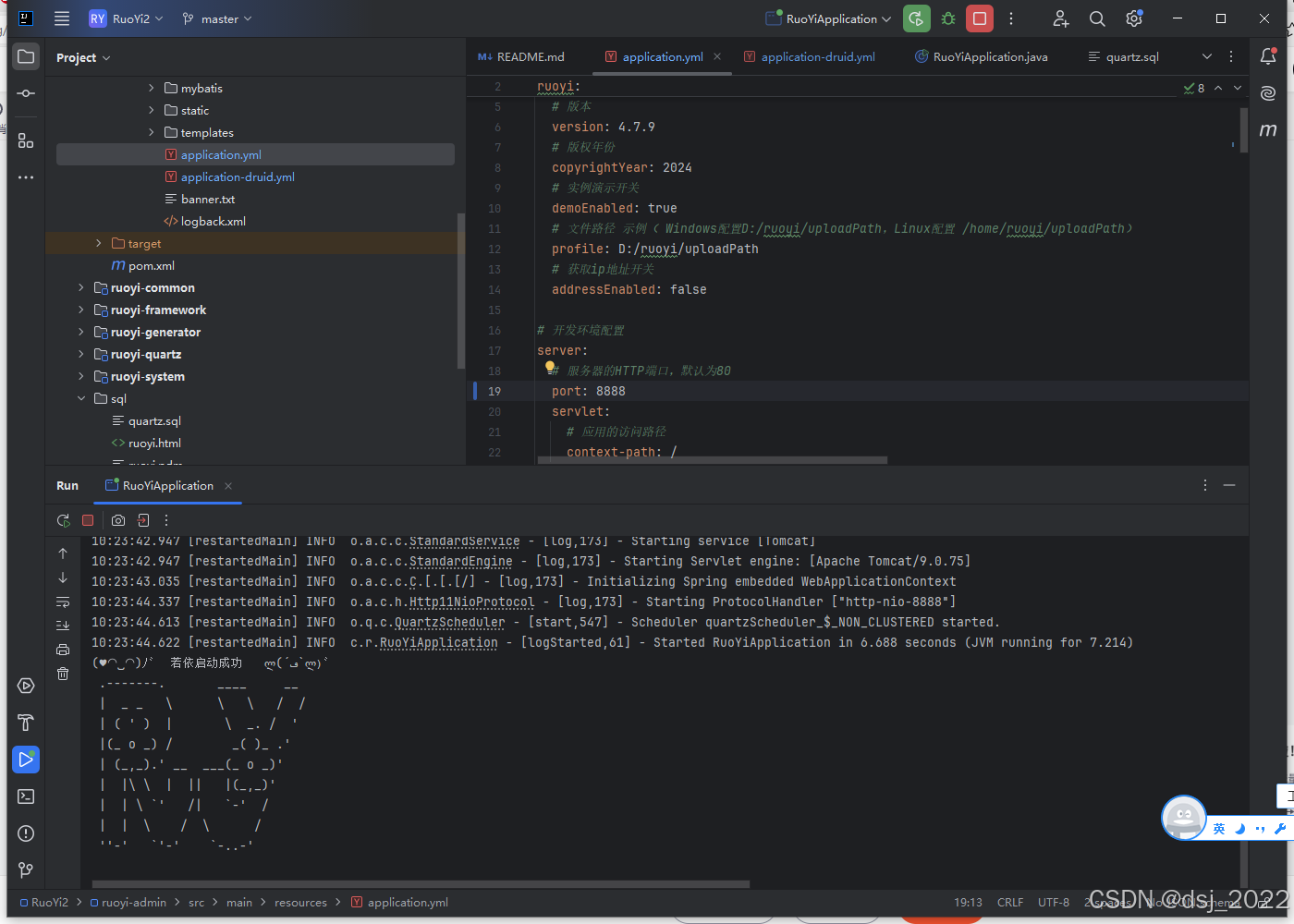Viewport: 1294px width, 924px height.
Task: Open Run panel toolbar more options
Action: click(166, 520)
